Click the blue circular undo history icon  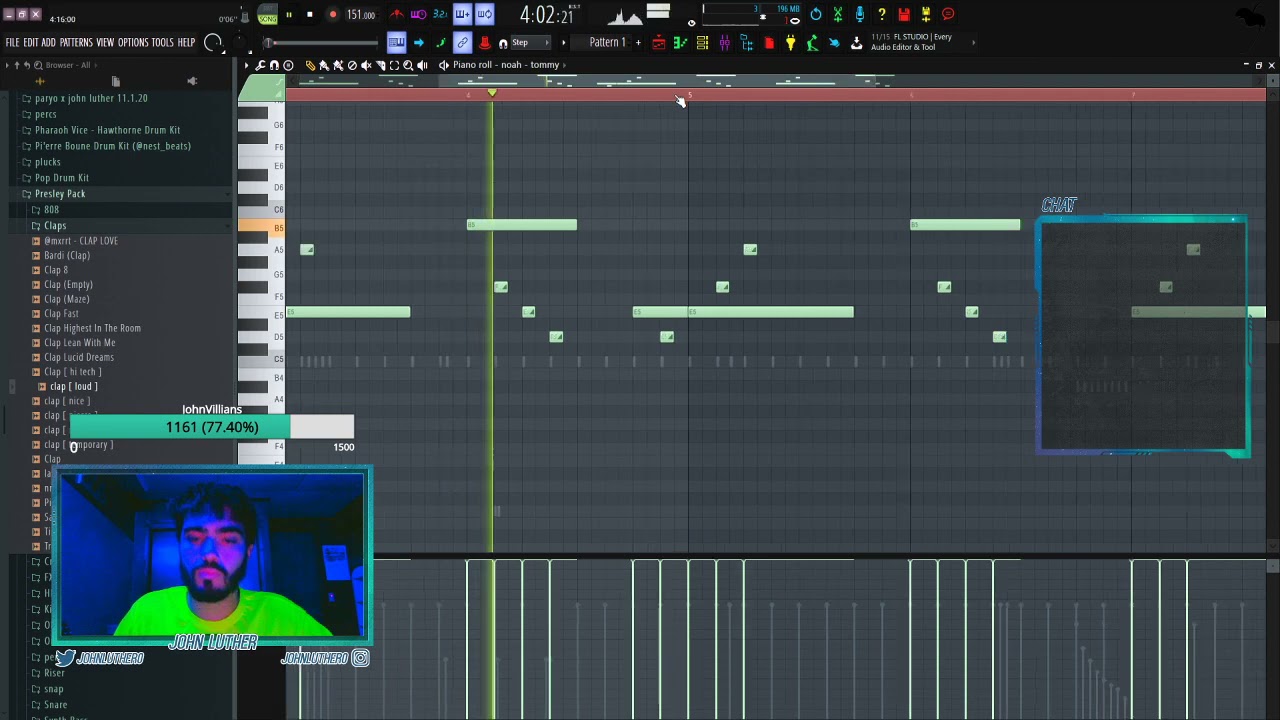[816, 14]
